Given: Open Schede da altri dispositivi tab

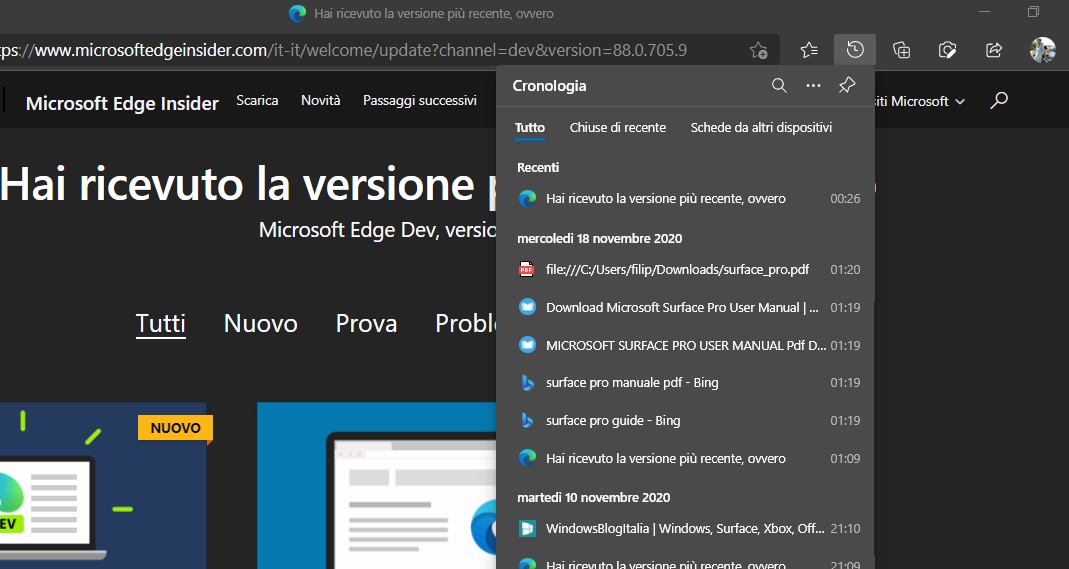Looking at the screenshot, I should click(761, 127).
